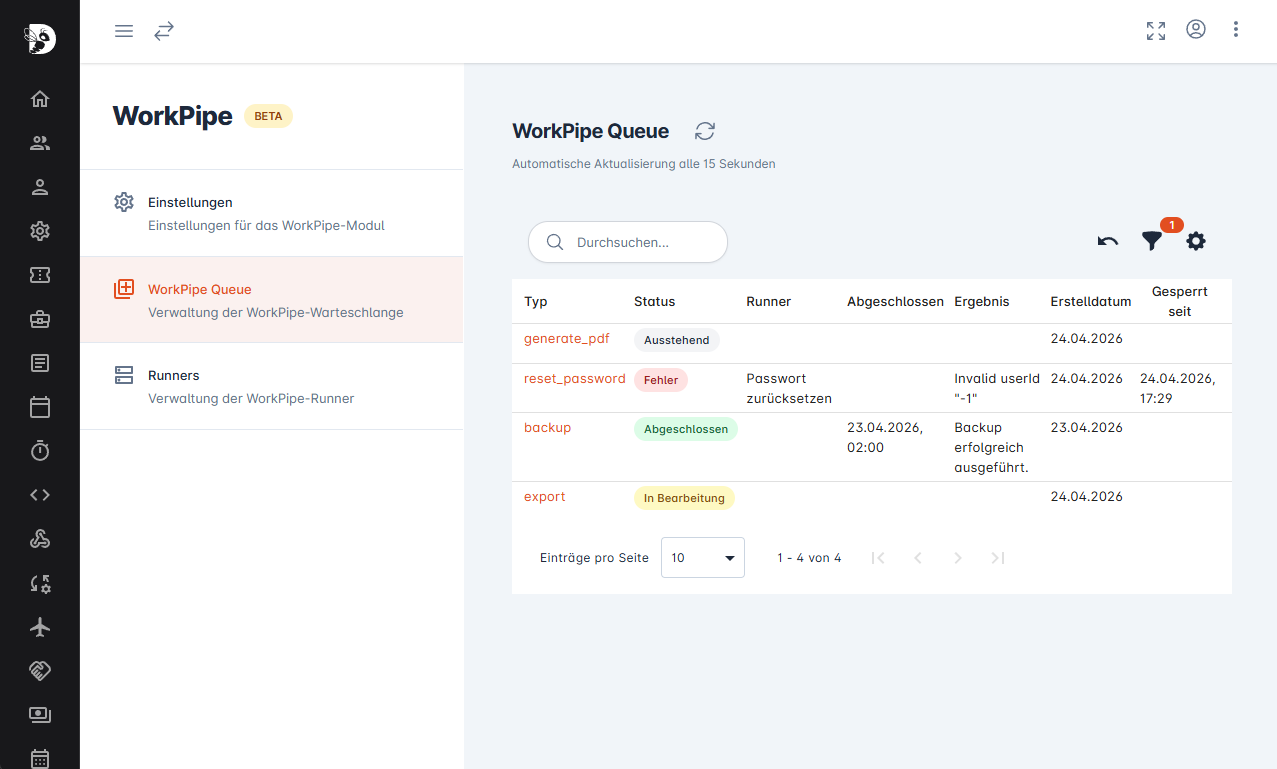Screen dimensions: 1277x769
Task: Open the three-dot more options menu
Action: [1236, 30]
